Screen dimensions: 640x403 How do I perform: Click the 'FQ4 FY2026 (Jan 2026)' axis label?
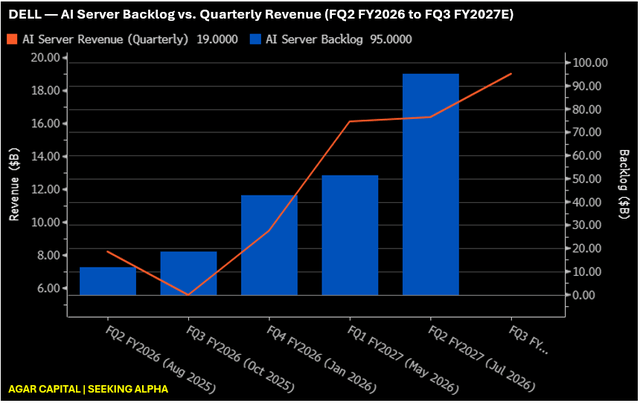(321, 359)
